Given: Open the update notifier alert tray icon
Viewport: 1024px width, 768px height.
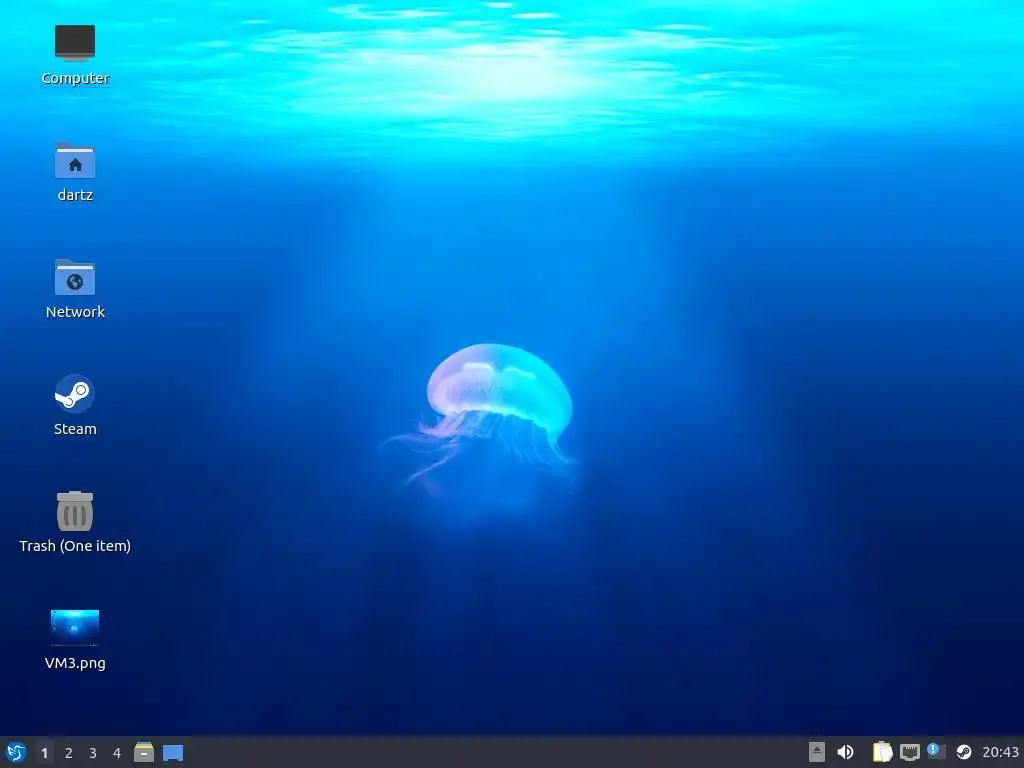Looking at the screenshot, I should pyautogui.click(x=936, y=751).
